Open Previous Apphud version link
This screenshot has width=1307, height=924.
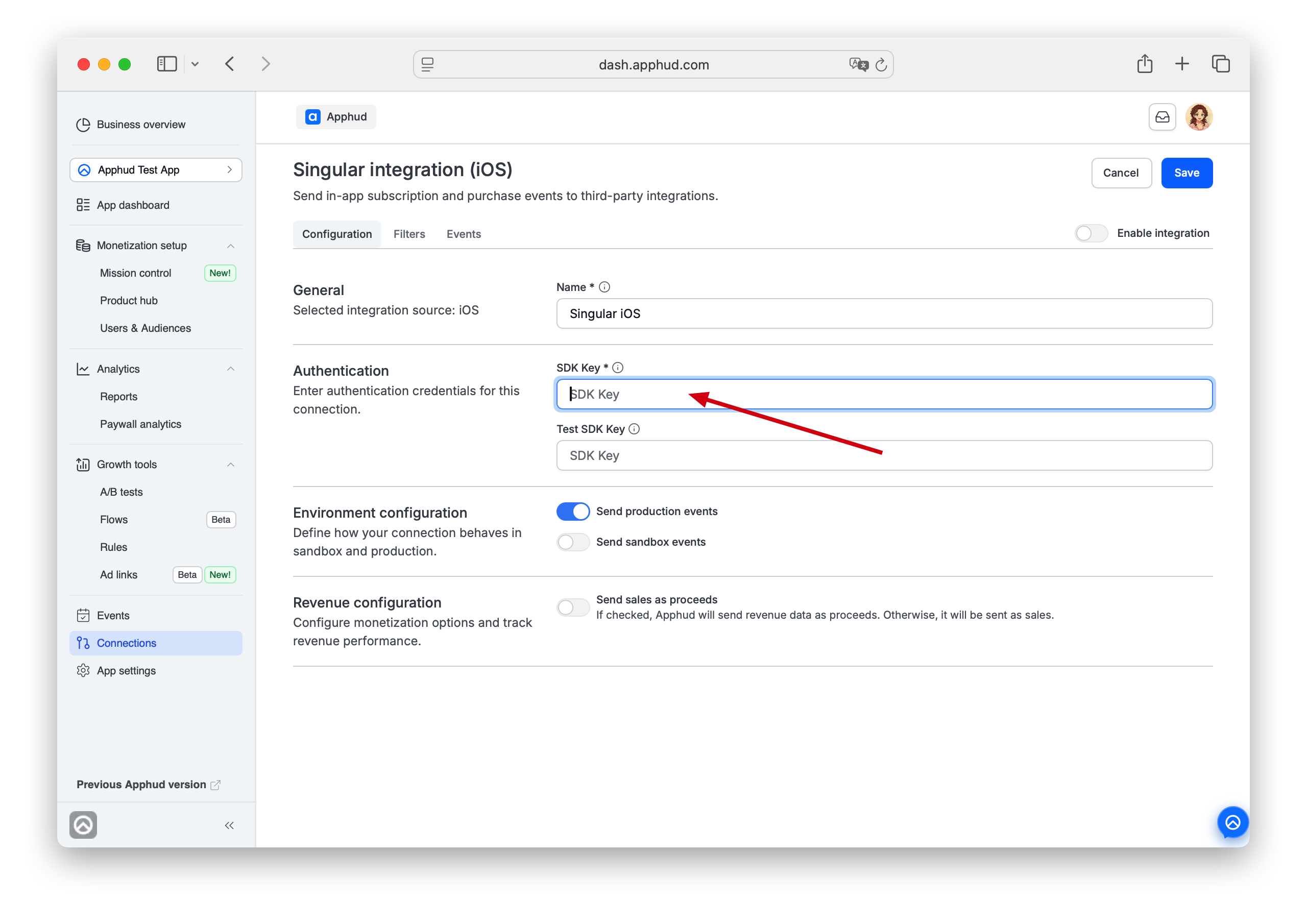coord(148,785)
